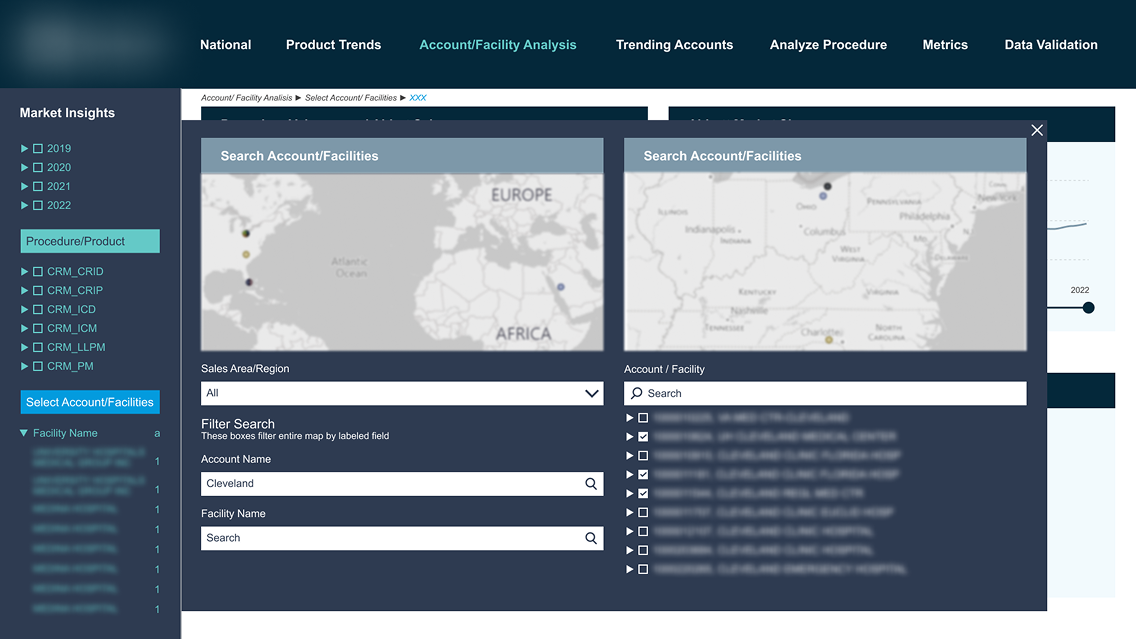Image resolution: width=1136 pixels, height=639 pixels.
Task: Select the blue marker near Ohio
Action: [823, 196]
